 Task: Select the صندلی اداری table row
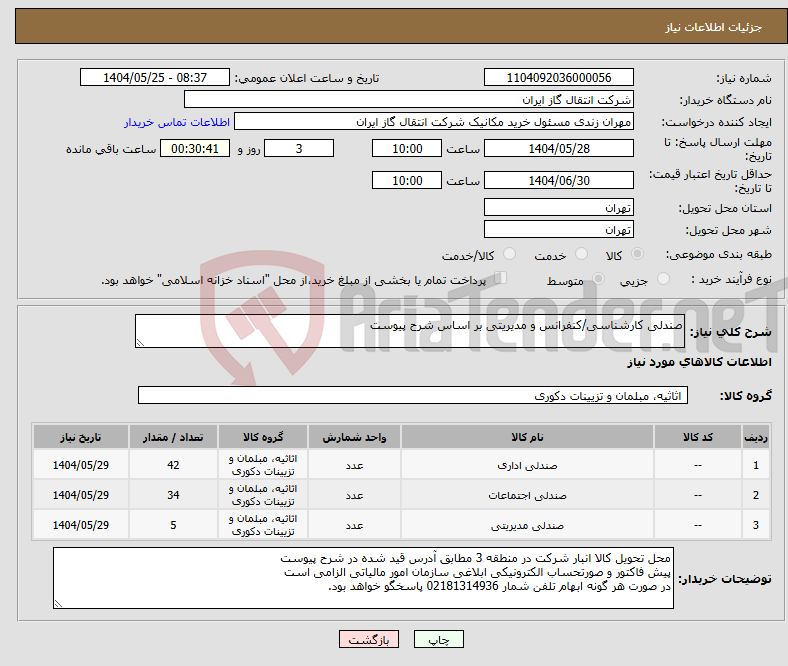click(527, 465)
